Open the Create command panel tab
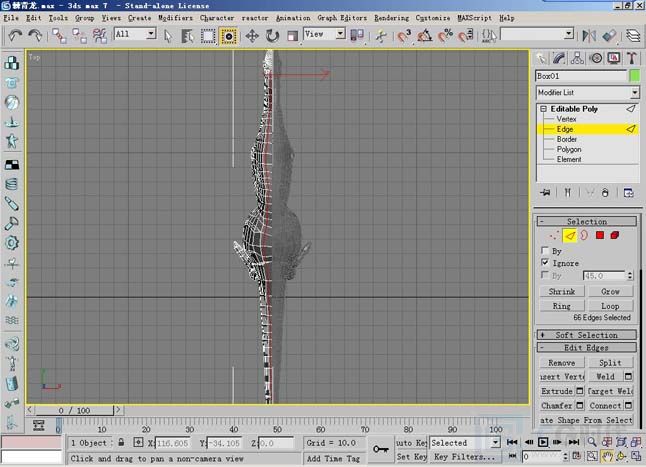Viewport: 646px width, 467px height. [541, 58]
